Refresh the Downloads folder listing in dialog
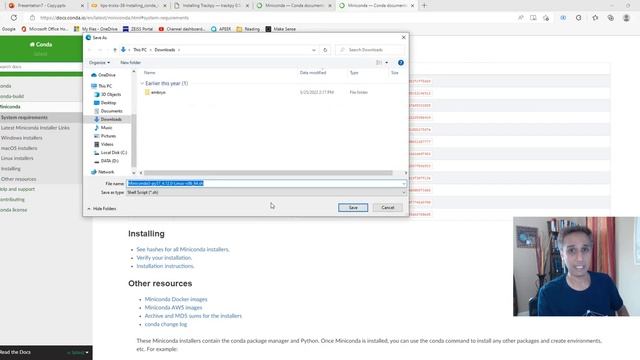 (325, 50)
